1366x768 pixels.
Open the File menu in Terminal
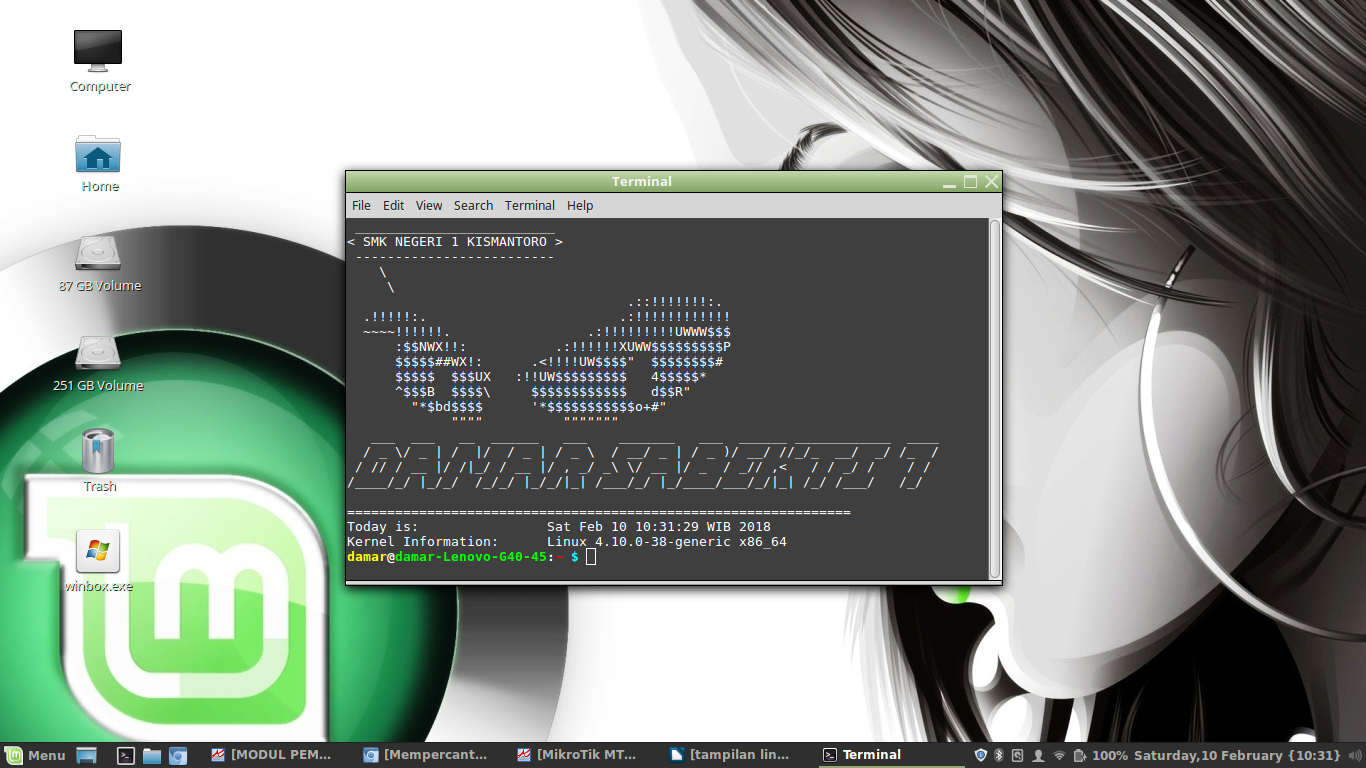pyautogui.click(x=361, y=205)
